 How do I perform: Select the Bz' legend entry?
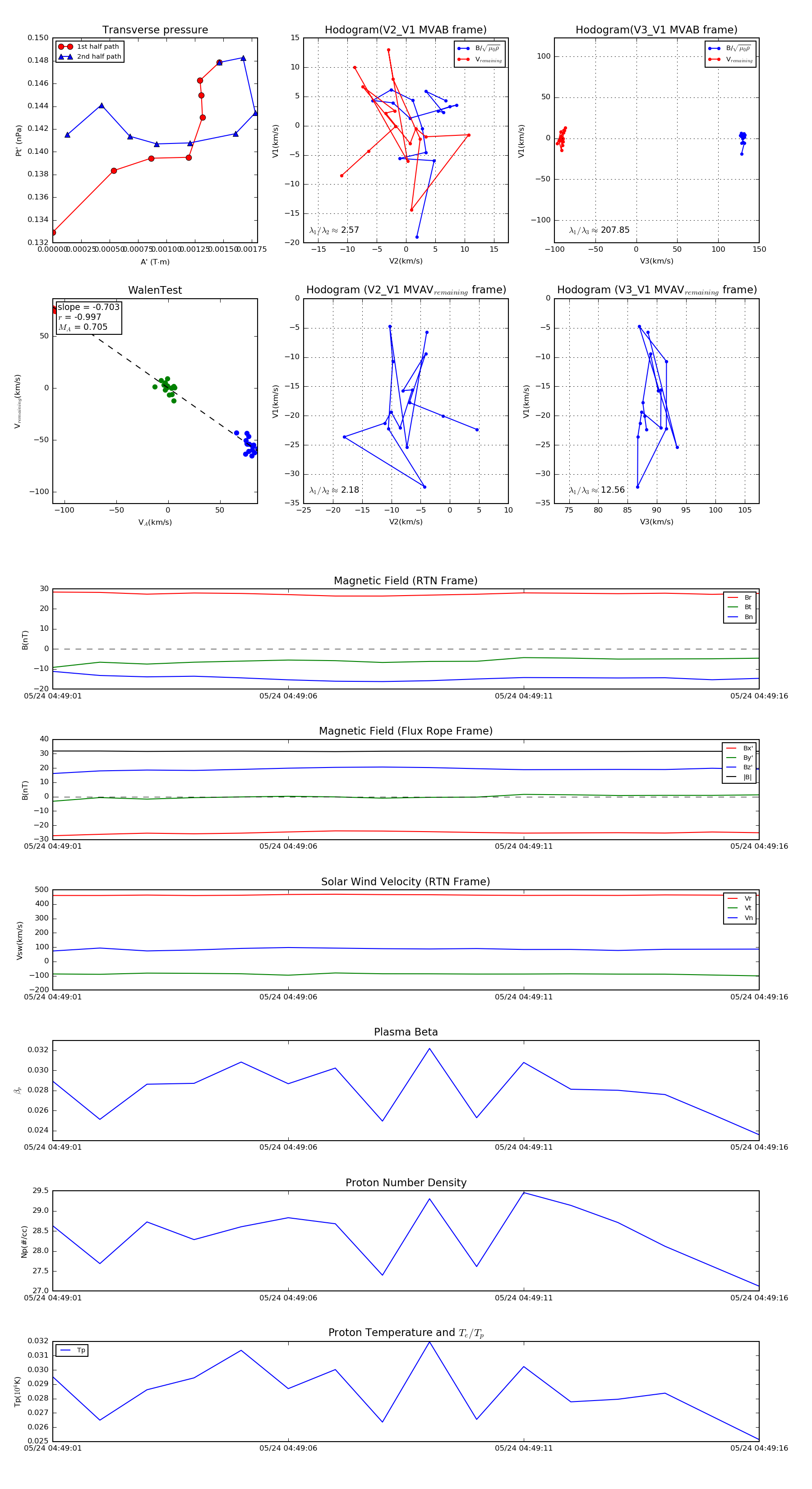pyautogui.click(x=739, y=767)
